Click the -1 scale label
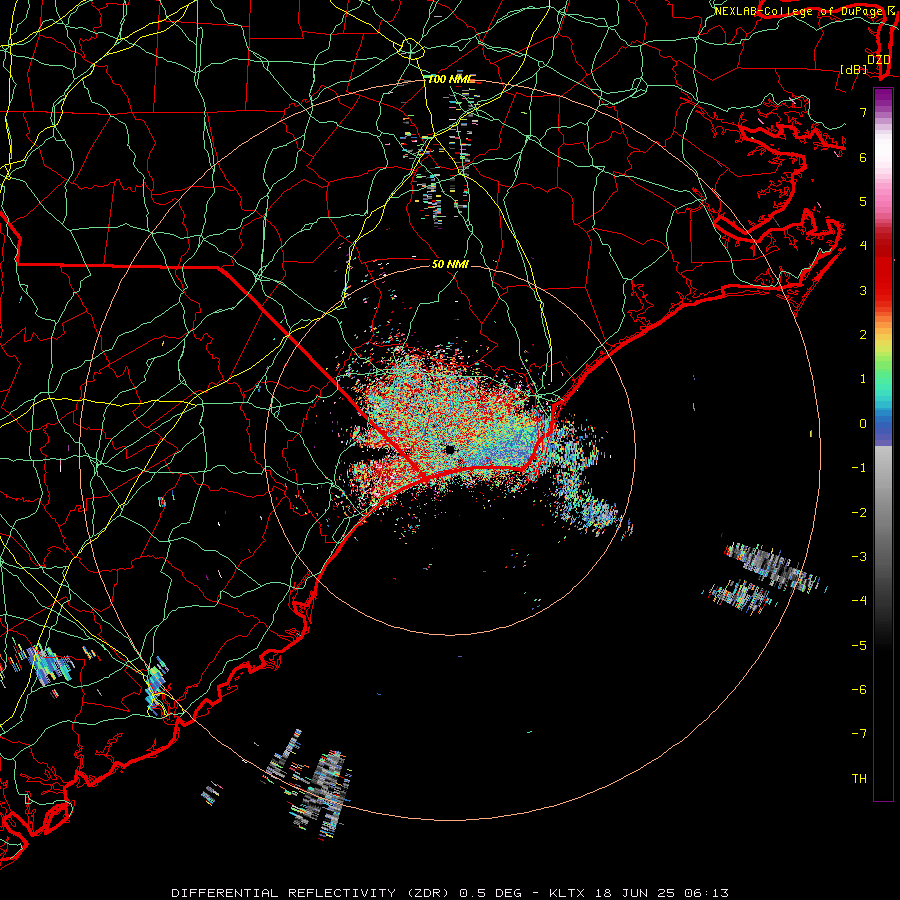The image size is (900, 900). pos(859,468)
